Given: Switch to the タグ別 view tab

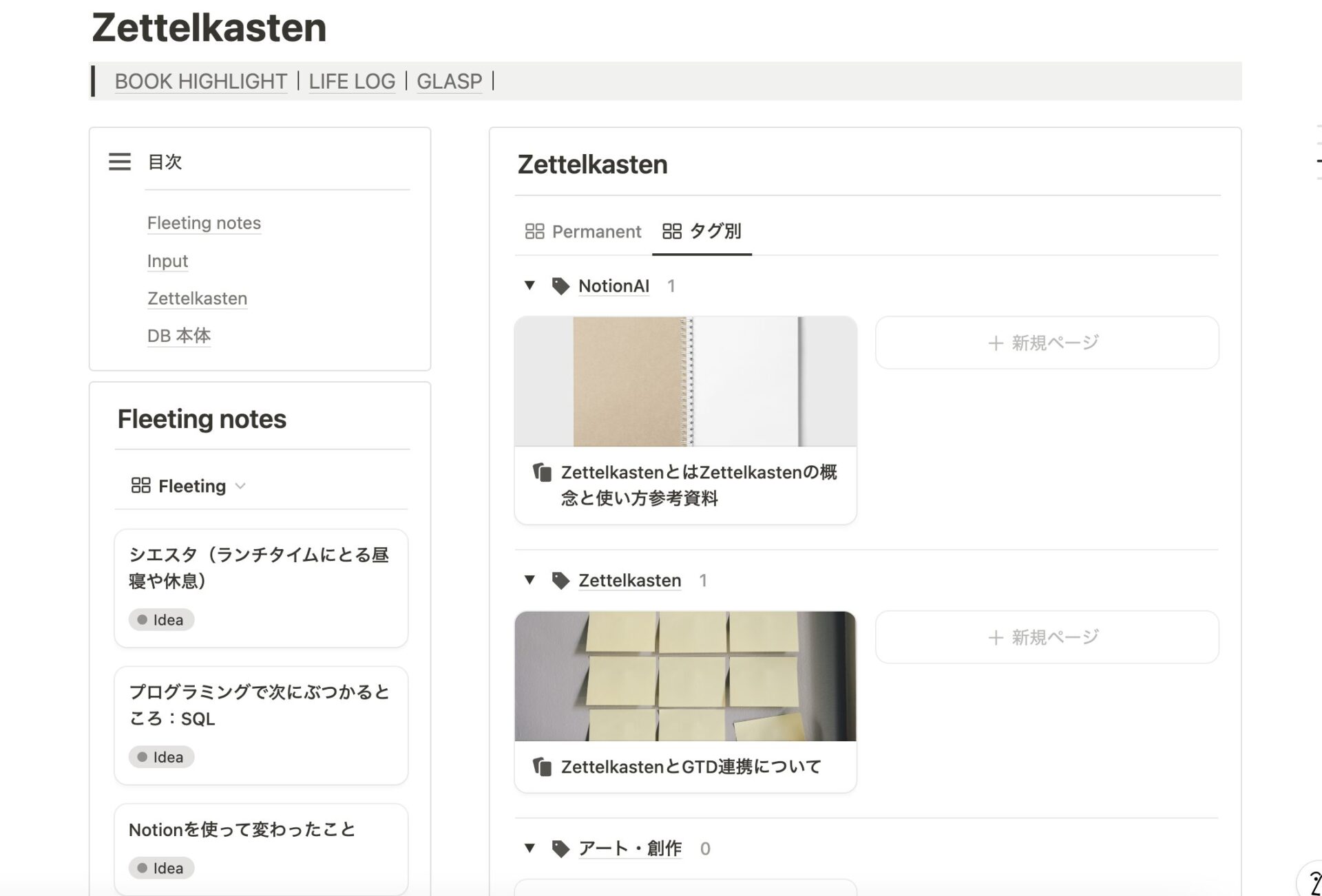Looking at the screenshot, I should tap(702, 231).
